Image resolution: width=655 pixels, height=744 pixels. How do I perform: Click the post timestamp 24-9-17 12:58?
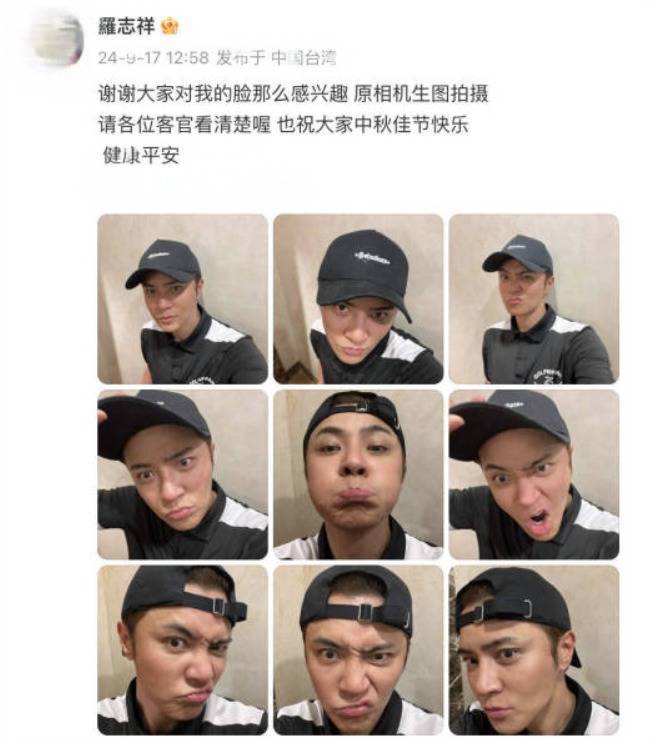153,58
